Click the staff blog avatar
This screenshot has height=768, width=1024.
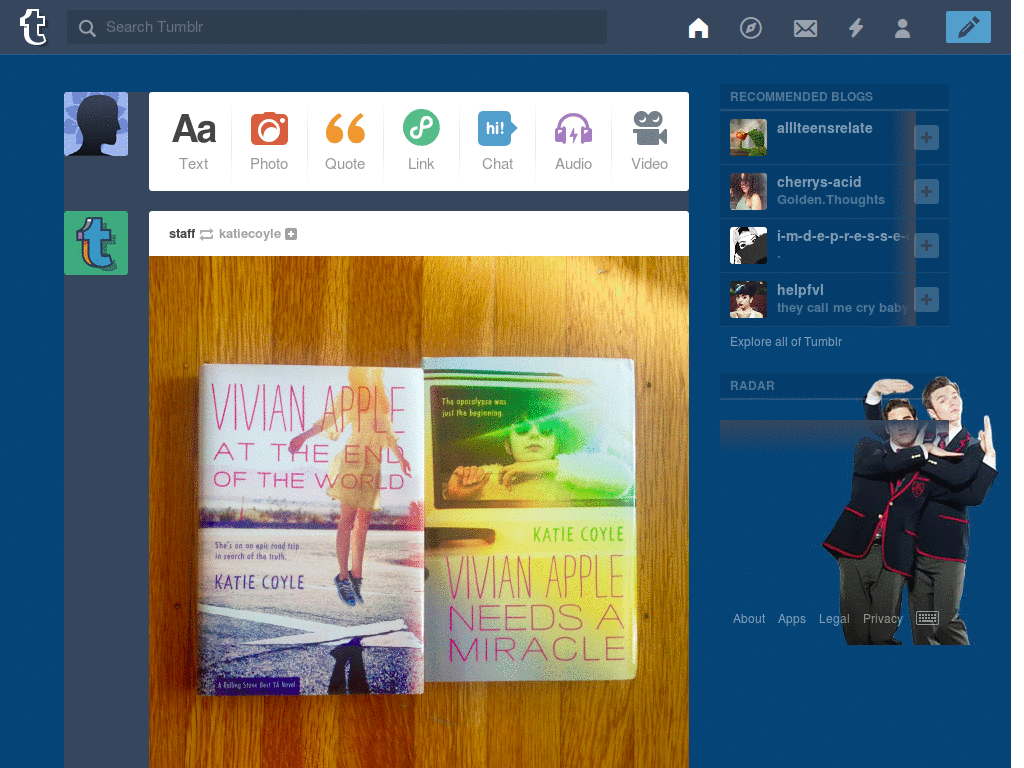(x=96, y=243)
